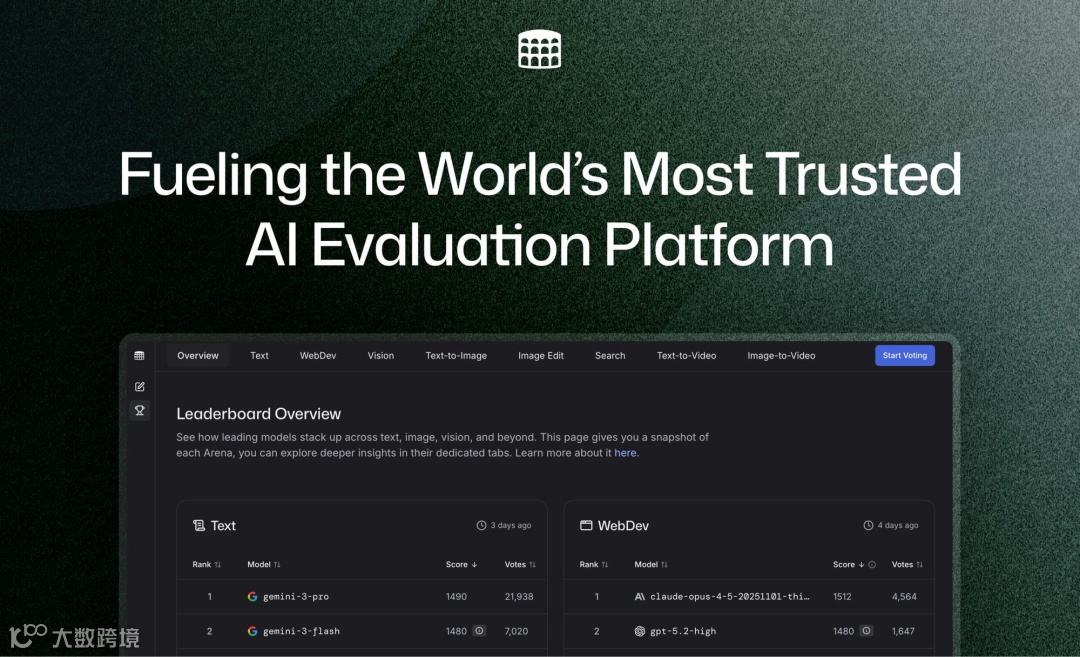The height and width of the screenshot is (657, 1080).
Task: Open the Text leaderboard card title
Action: click(x=223, y=525)
